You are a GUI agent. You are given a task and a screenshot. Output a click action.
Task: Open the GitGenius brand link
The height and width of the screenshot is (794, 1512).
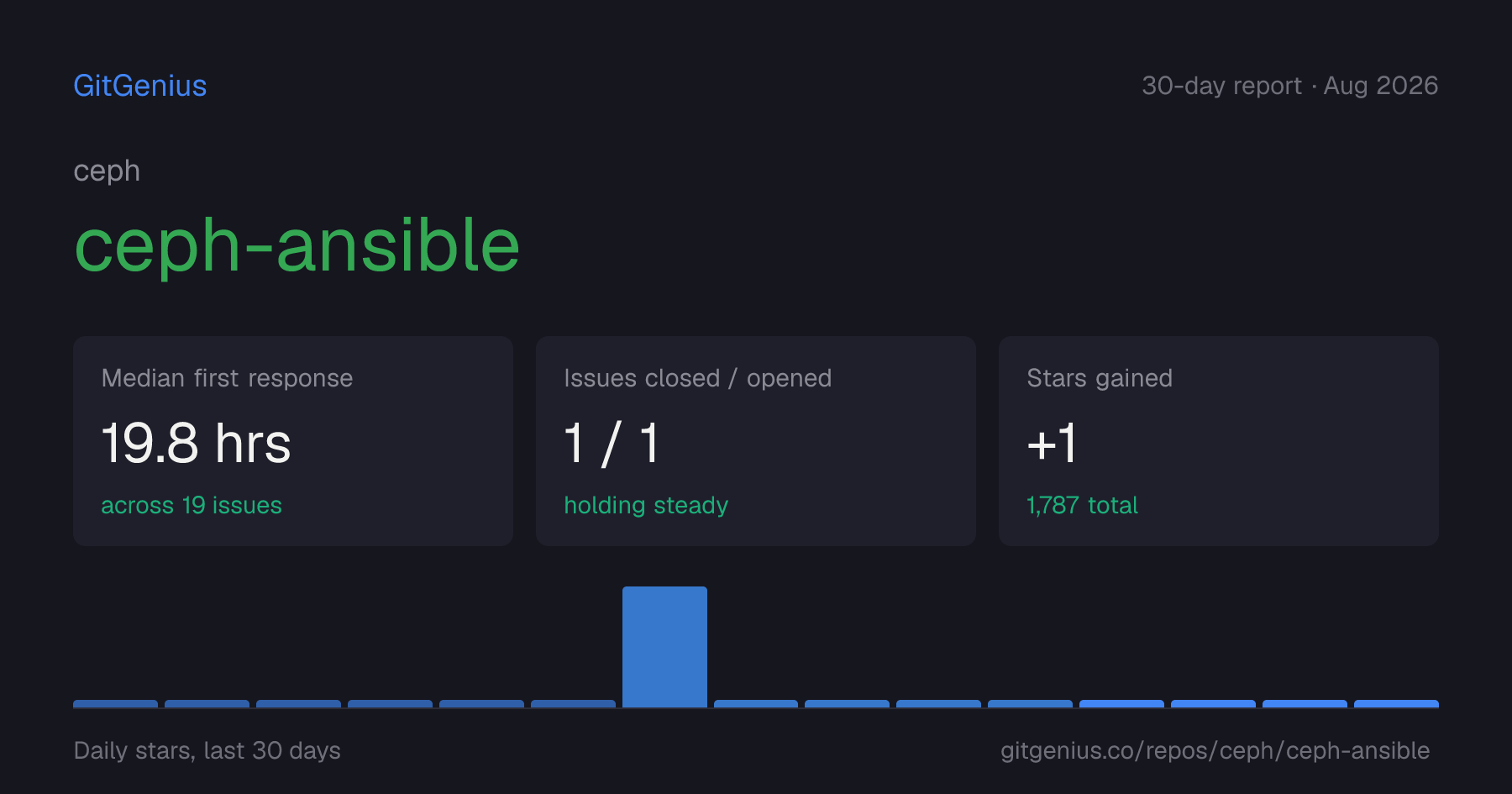pyautogui.click(x=140, y=86)
